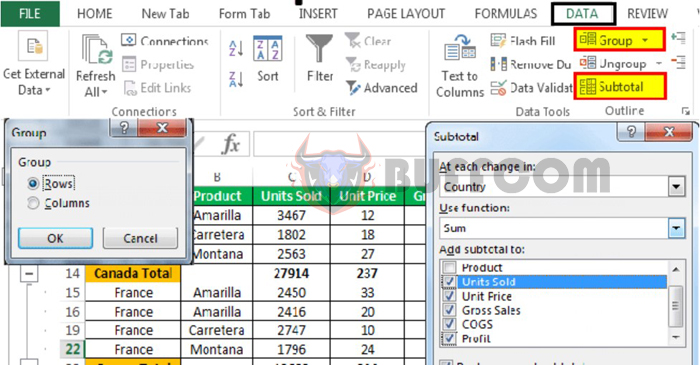Click Remove Duplicates
The width and height of the screenshot is (700, 365).
point(530,64)
